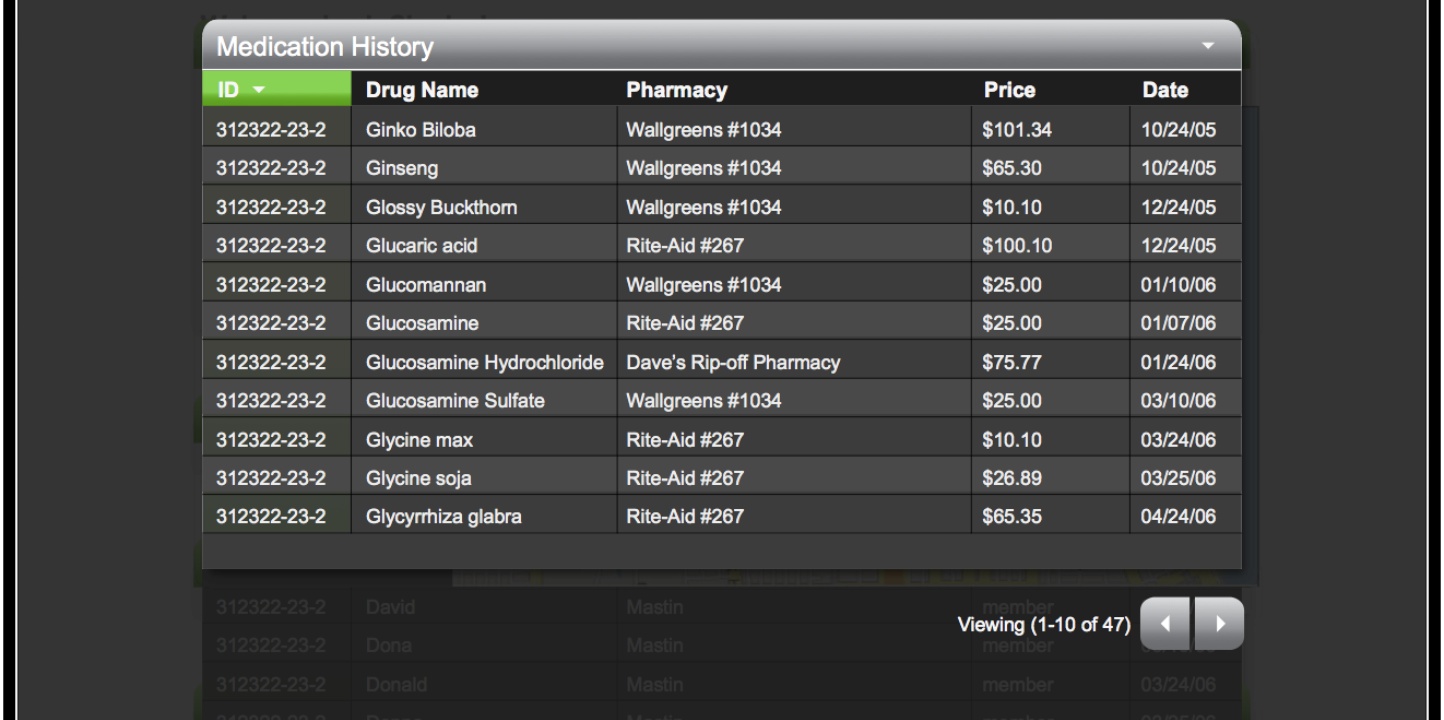Toggle ID column sort arrow
Screen dimensions: 1444x720
260,91
